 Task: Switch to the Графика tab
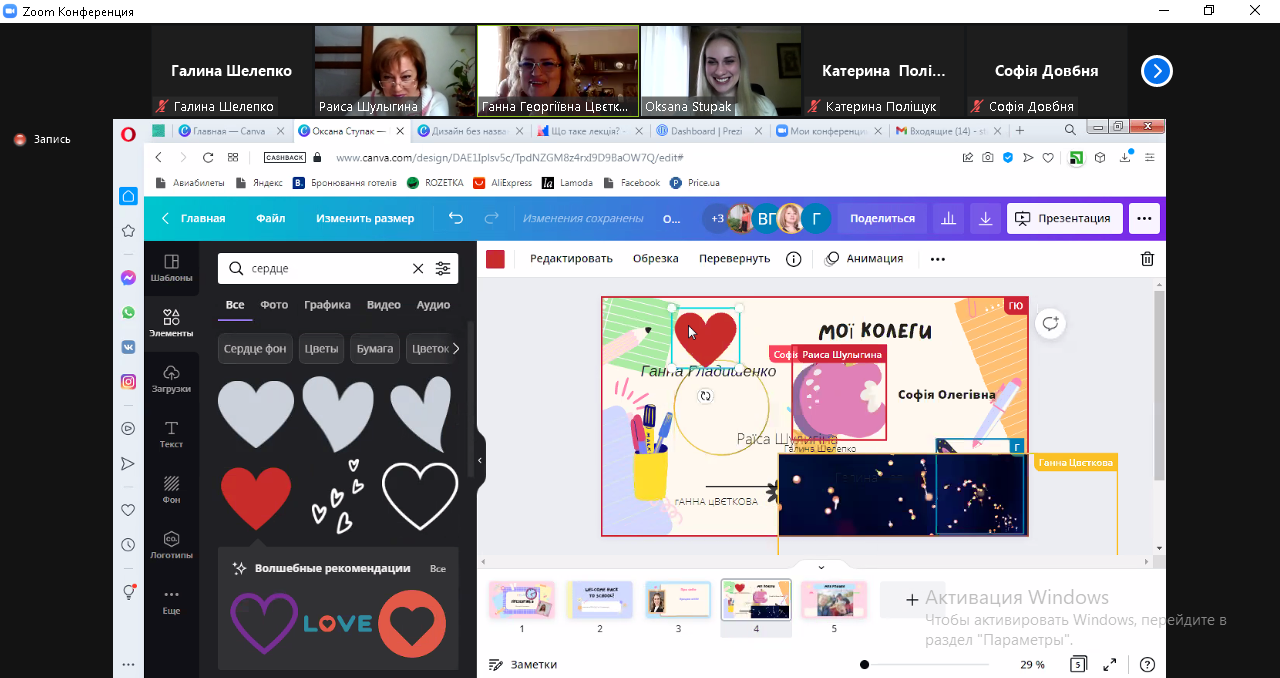click(327, 305)
